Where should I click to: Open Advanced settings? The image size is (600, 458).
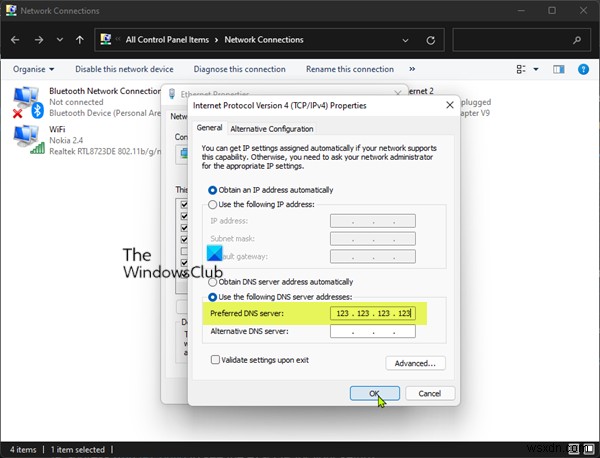[x=415, y=363]
